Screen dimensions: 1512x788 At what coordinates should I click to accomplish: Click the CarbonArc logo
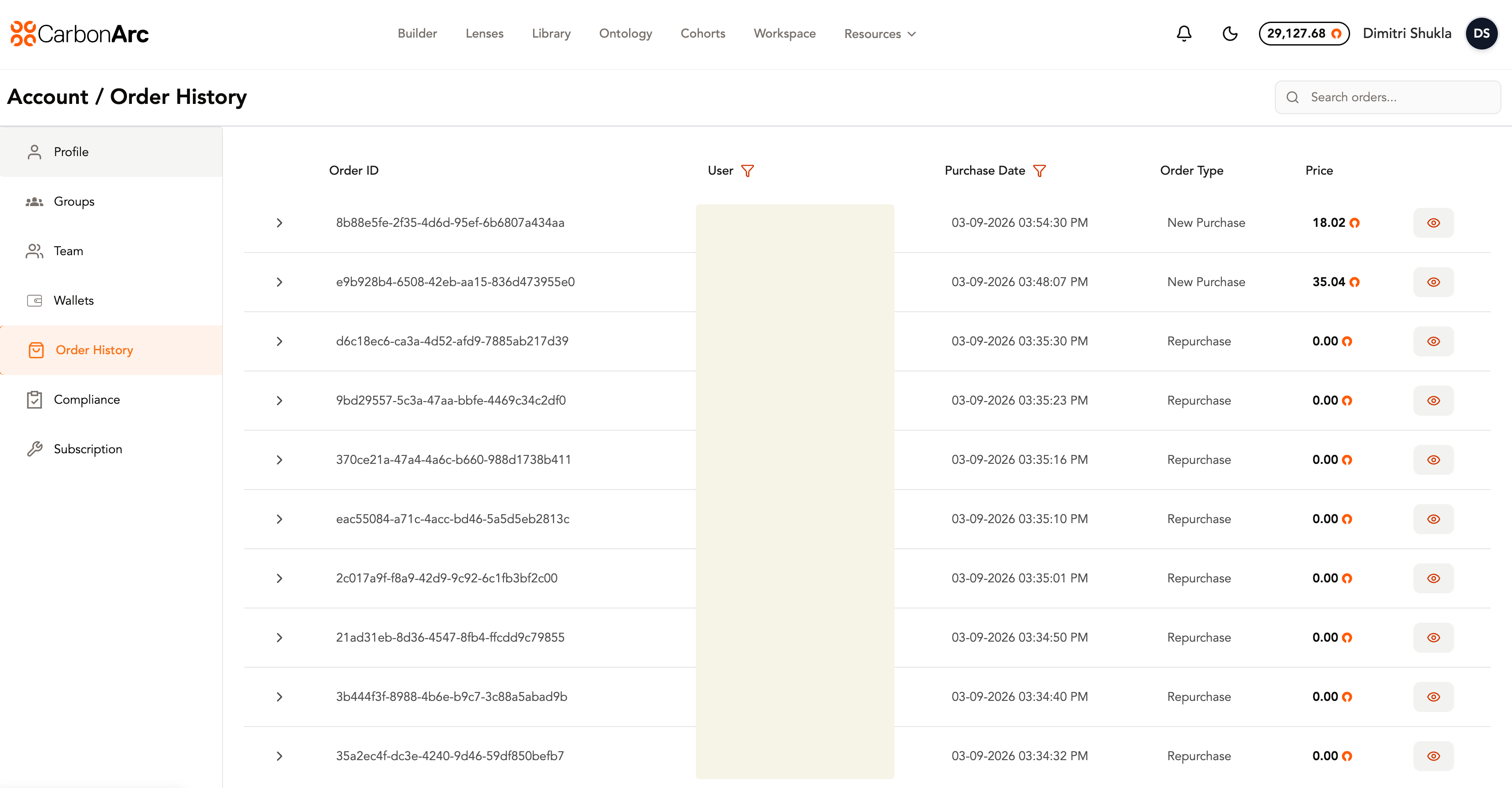click(80, 34)
